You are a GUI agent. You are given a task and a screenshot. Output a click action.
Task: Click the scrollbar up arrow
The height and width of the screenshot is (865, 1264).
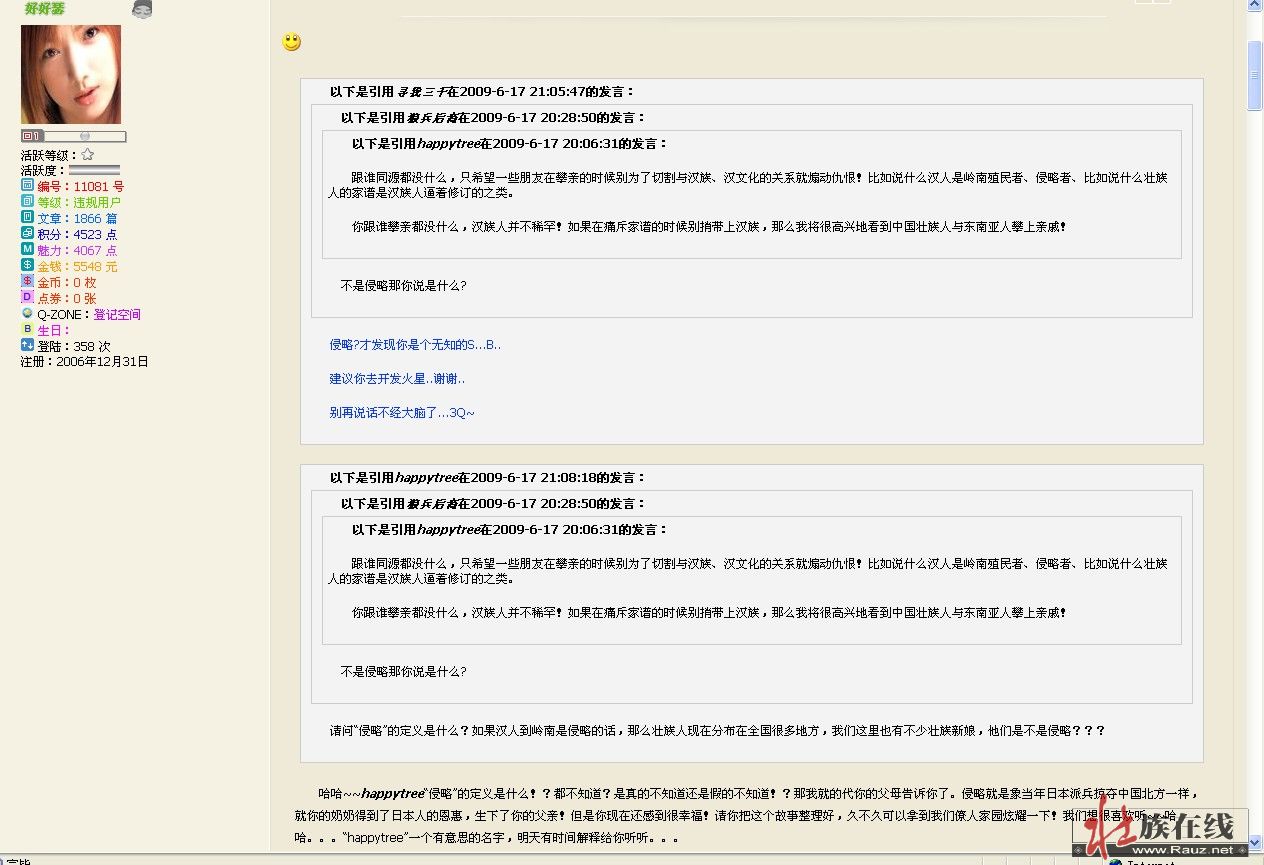tap(1255, 6)
